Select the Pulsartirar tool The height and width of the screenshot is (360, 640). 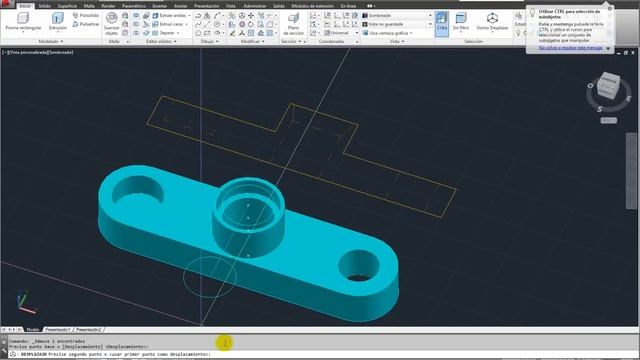(x=86, y=24)
